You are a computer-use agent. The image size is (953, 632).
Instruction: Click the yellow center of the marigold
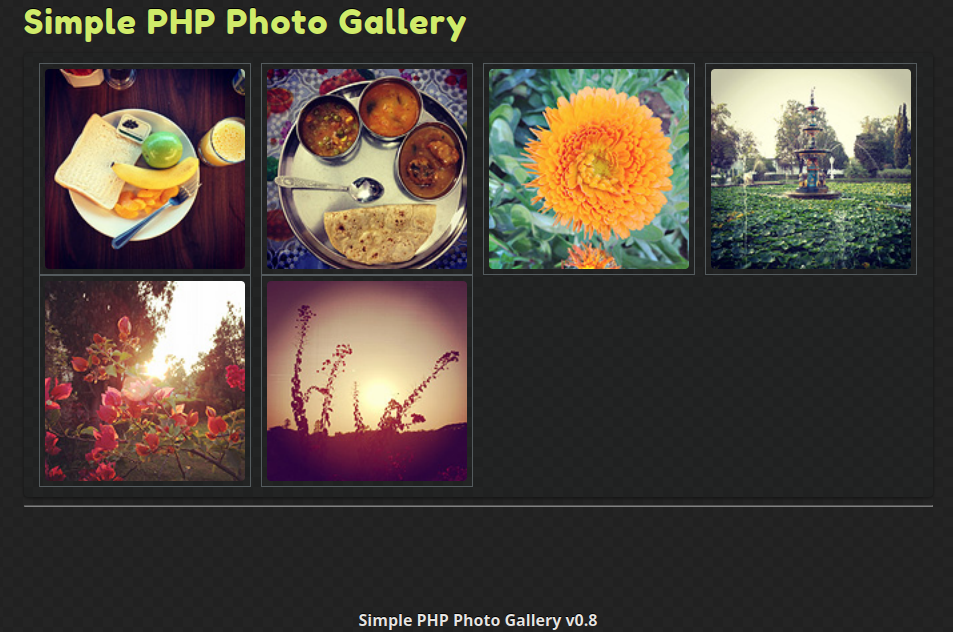[597, 164]
